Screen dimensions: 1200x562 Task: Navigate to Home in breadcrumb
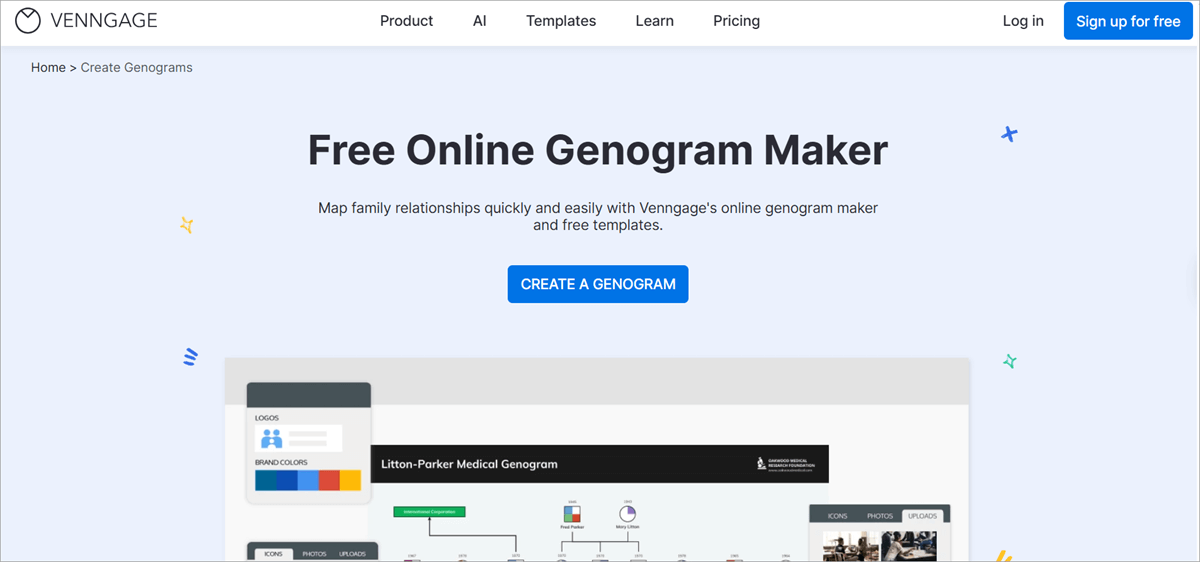tap(48, 68)
